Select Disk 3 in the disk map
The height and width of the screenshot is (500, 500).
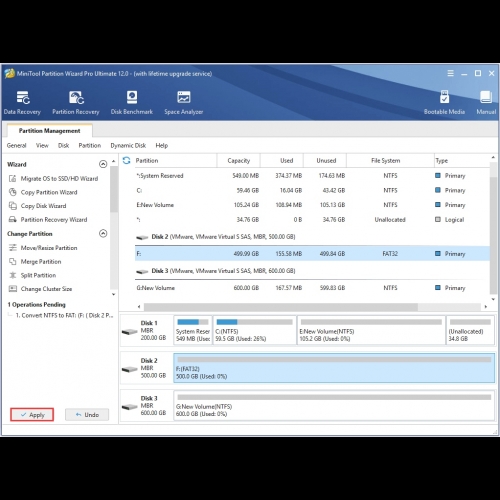(x=147, y=406)
